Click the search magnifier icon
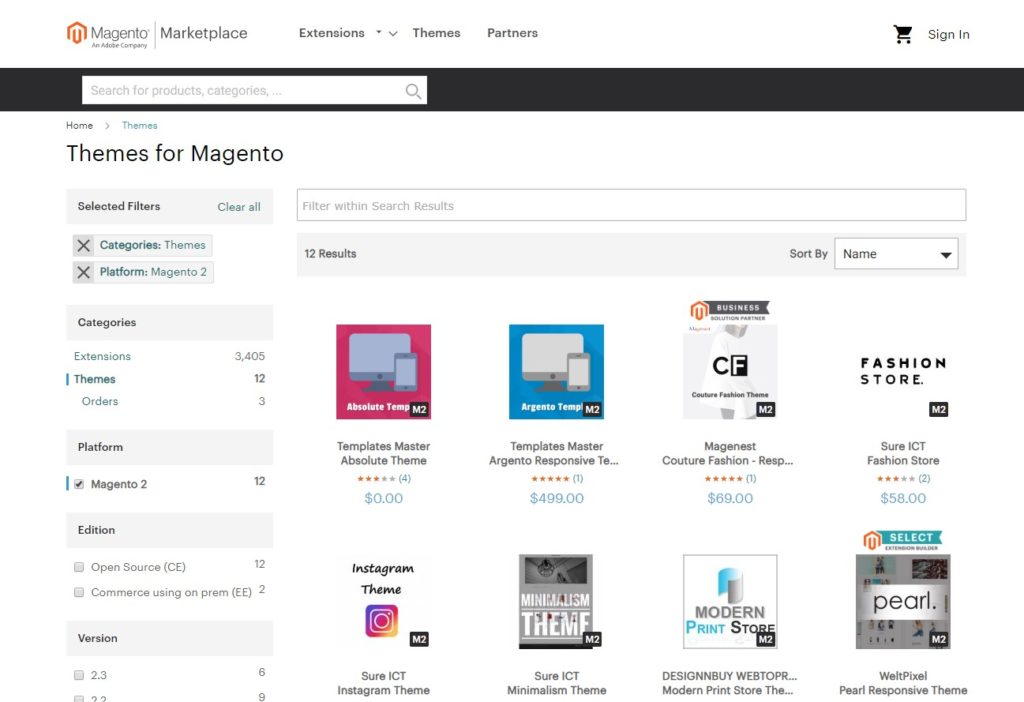1024x702 pixels. click(413, 91)
